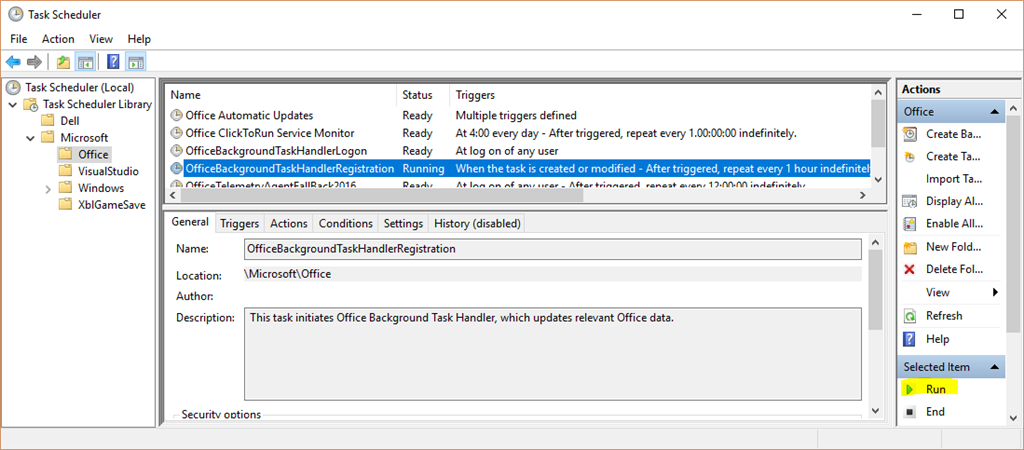The image size is (1024, 450).
Task: Select the Office folder in tree
Action: (93, 154)
